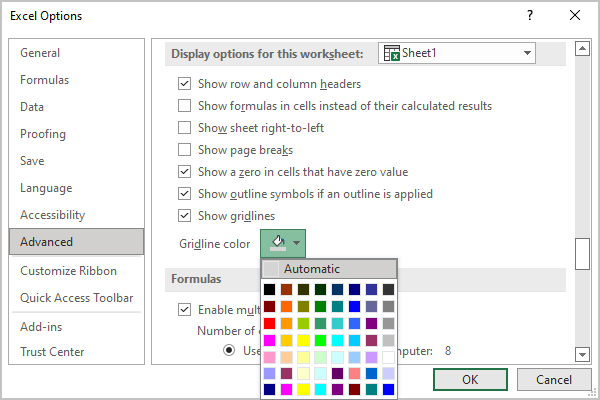
Task: Uncheck Show outline symbols option
Action: (184, 194)
